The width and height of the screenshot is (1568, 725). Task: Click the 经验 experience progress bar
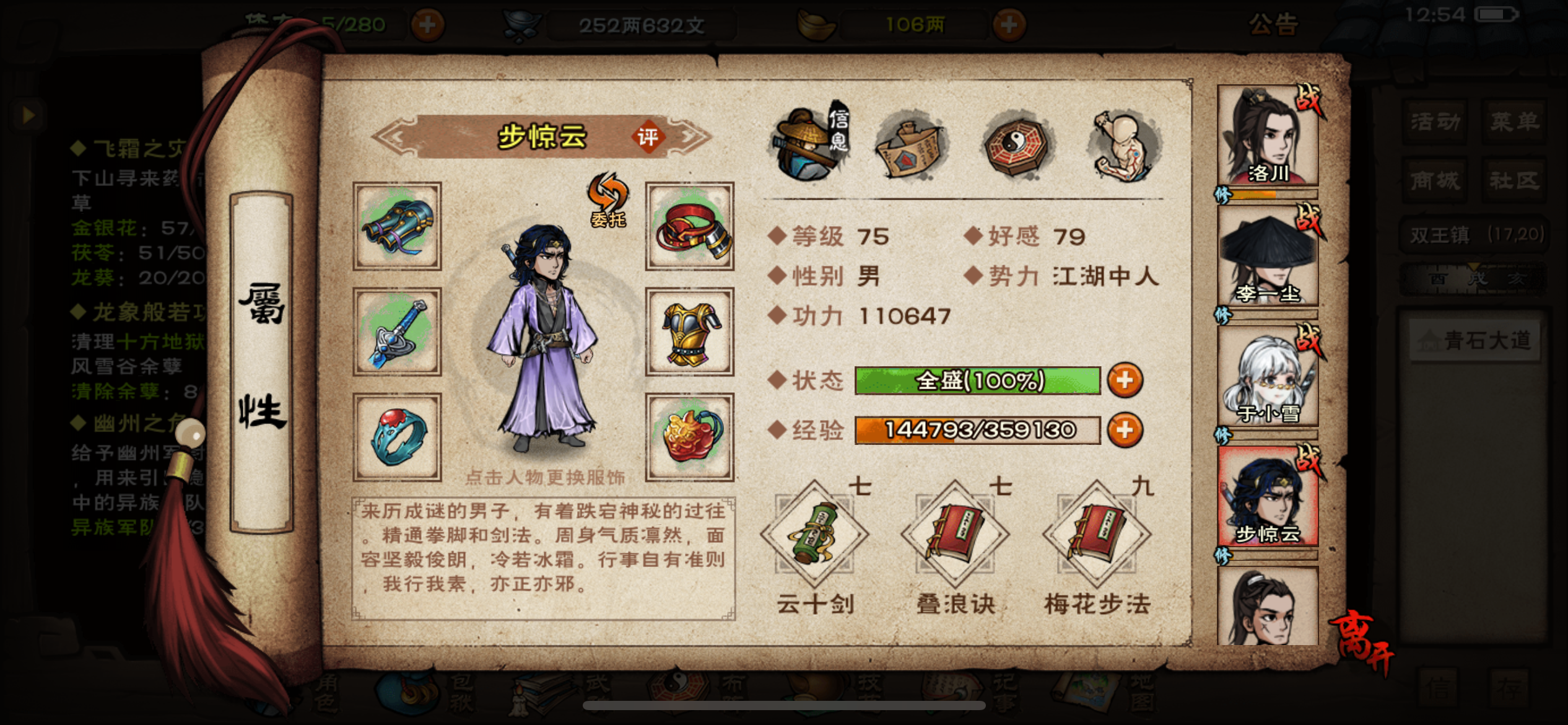click(x=977, y=430)
